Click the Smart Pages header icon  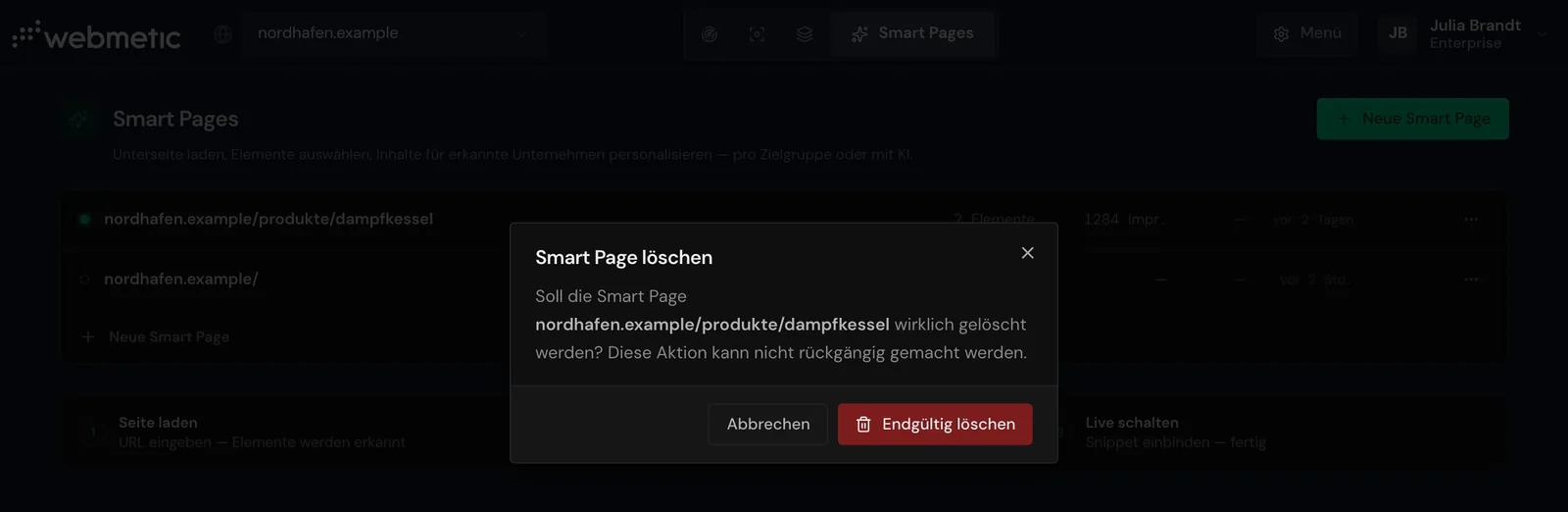tap(78, 119)
